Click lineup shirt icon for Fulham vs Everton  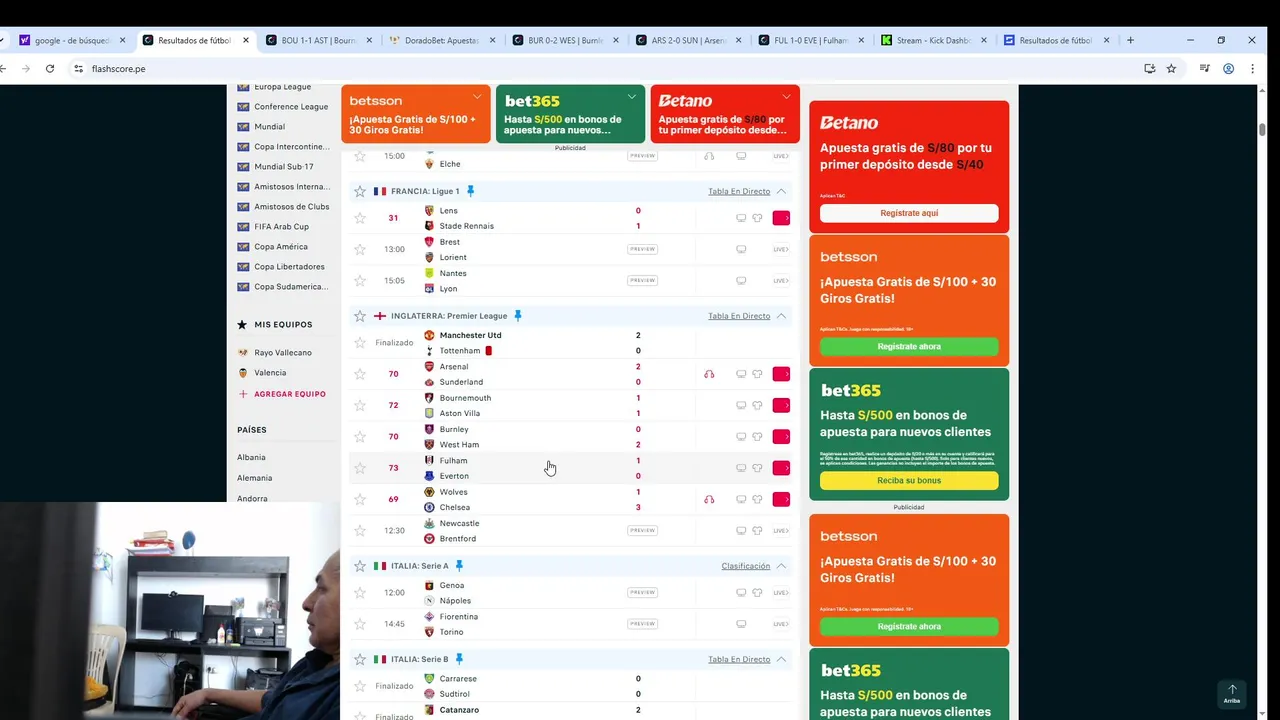coord(757,468)
